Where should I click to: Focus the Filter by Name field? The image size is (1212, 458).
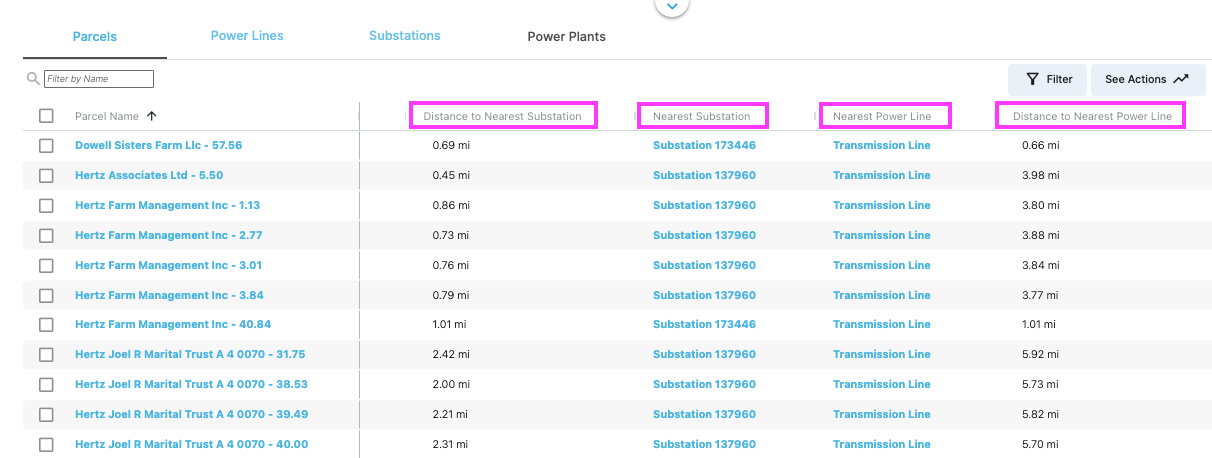click(x=99, y=78)
